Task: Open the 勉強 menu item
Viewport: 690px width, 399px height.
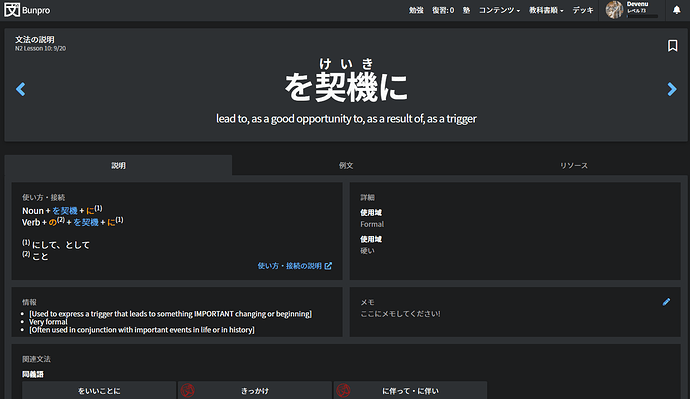Action: [x=416, y=10]
